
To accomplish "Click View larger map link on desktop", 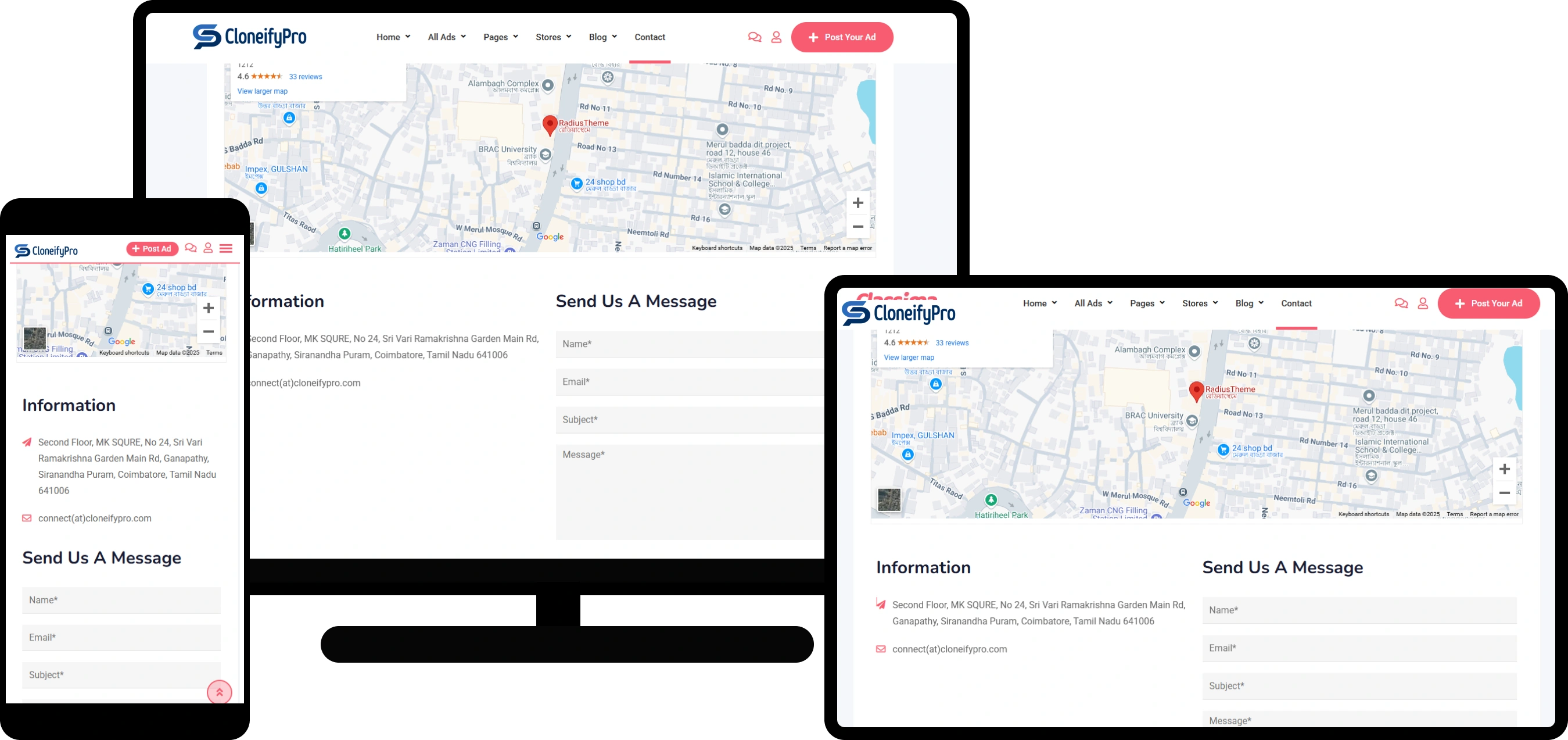I will (x=263, y=91).
